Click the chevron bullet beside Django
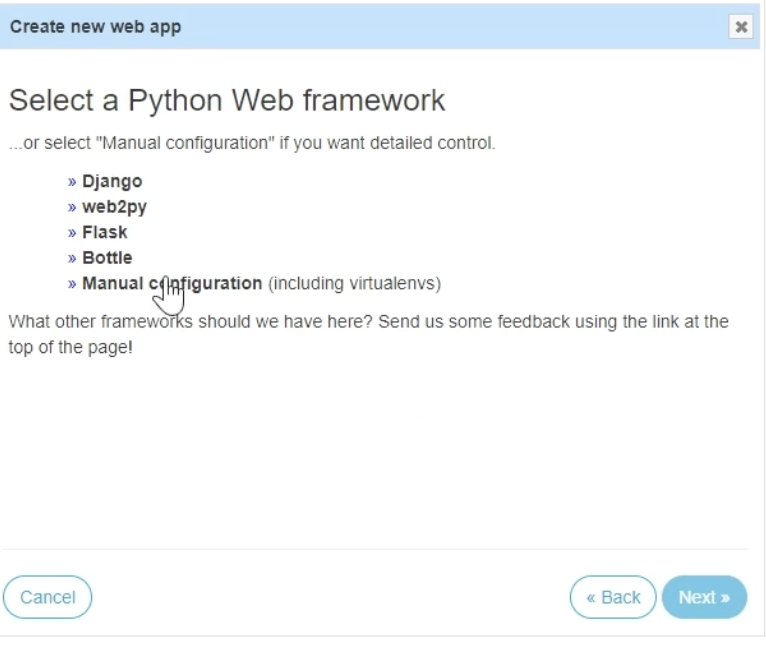 pos(72,182)
